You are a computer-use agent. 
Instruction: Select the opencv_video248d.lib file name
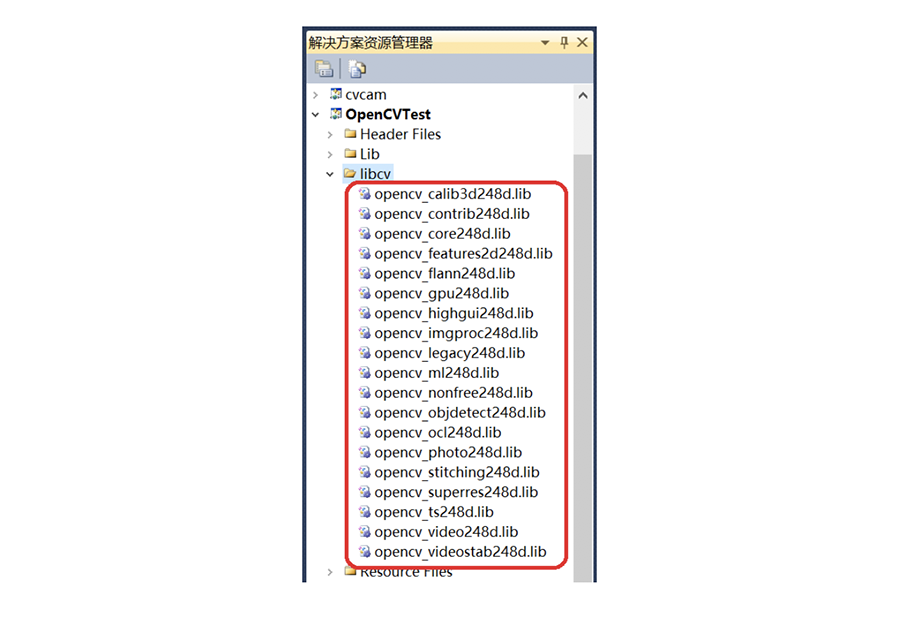tap(446, 532)
